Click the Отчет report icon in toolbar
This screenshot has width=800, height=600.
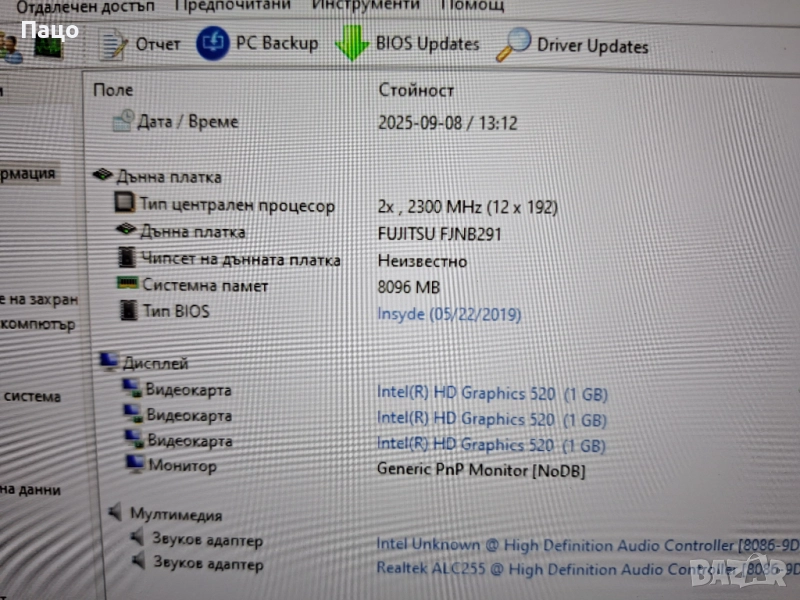point(113,44)
